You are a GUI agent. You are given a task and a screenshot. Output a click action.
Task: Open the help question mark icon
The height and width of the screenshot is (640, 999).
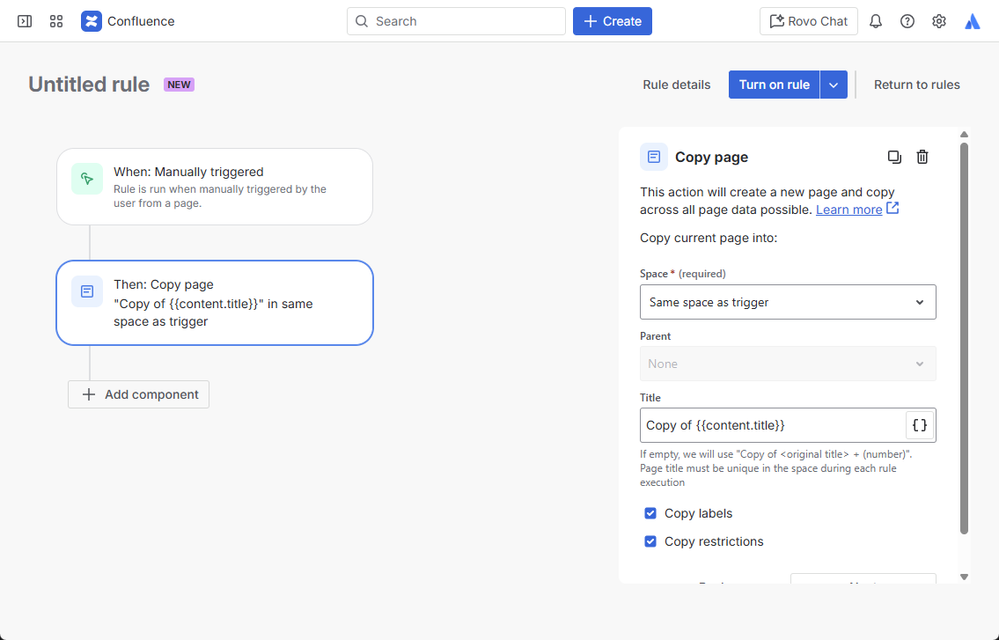pos(907,21)
